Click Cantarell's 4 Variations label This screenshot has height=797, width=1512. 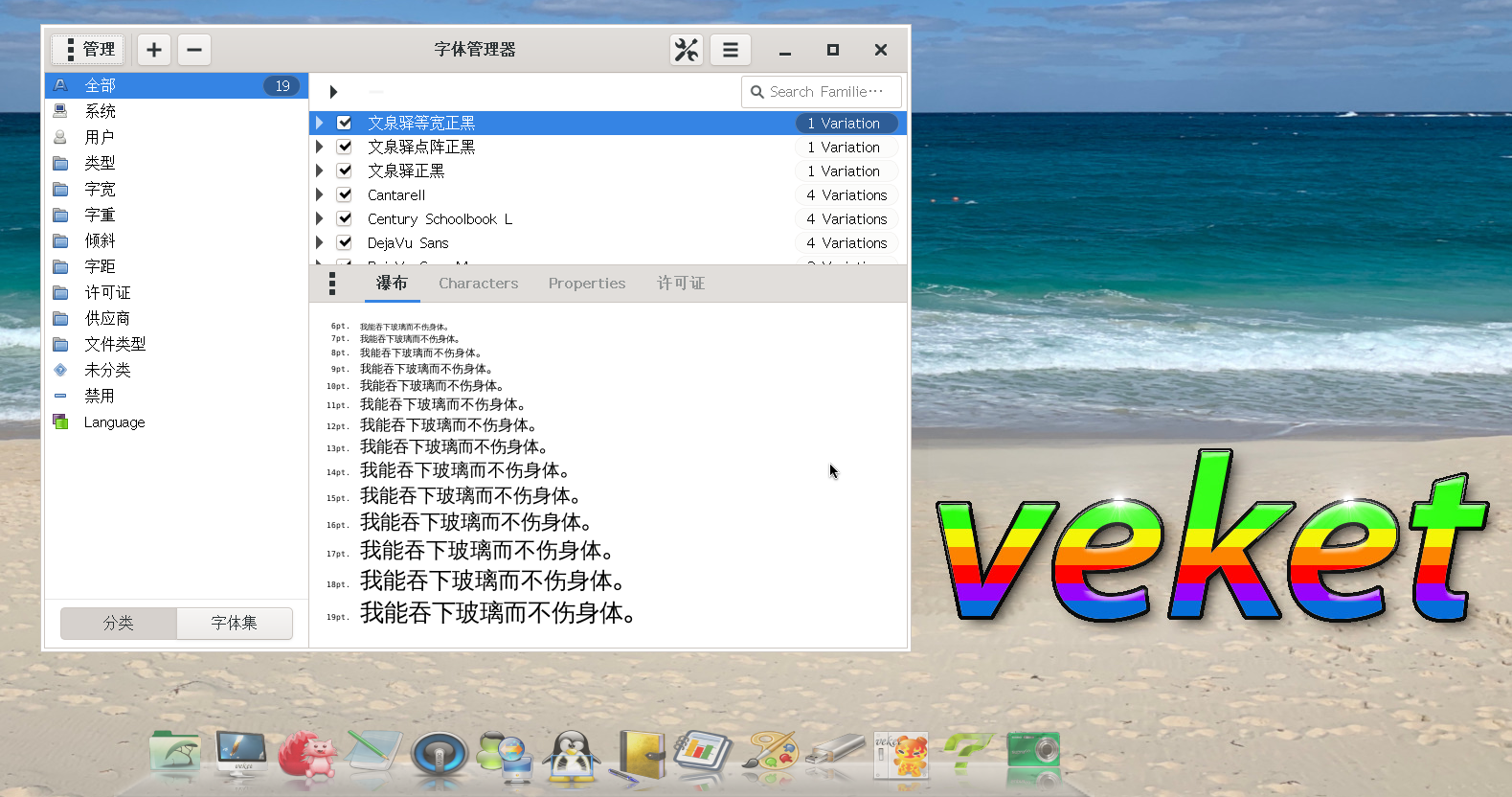click(x=846, y=194)
